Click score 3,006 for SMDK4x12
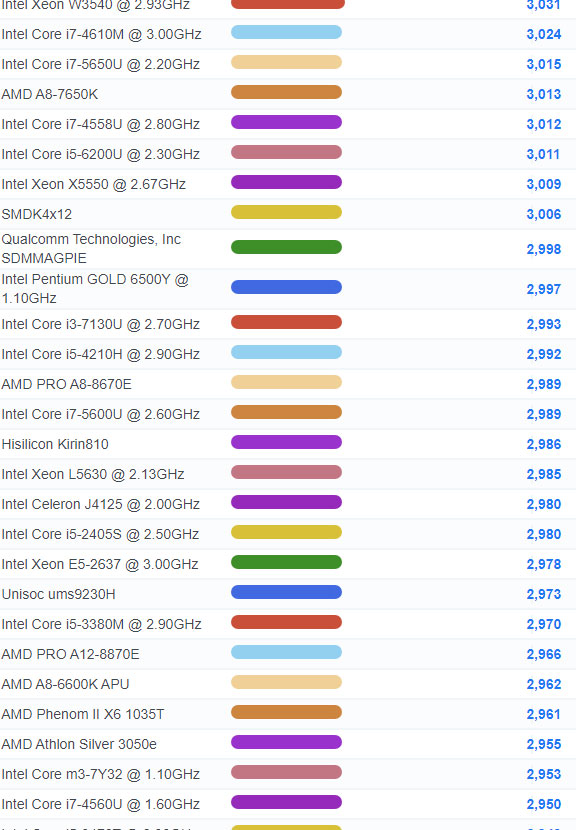The height and width of the screenshot is (830, 576). (x=544, y=214)
